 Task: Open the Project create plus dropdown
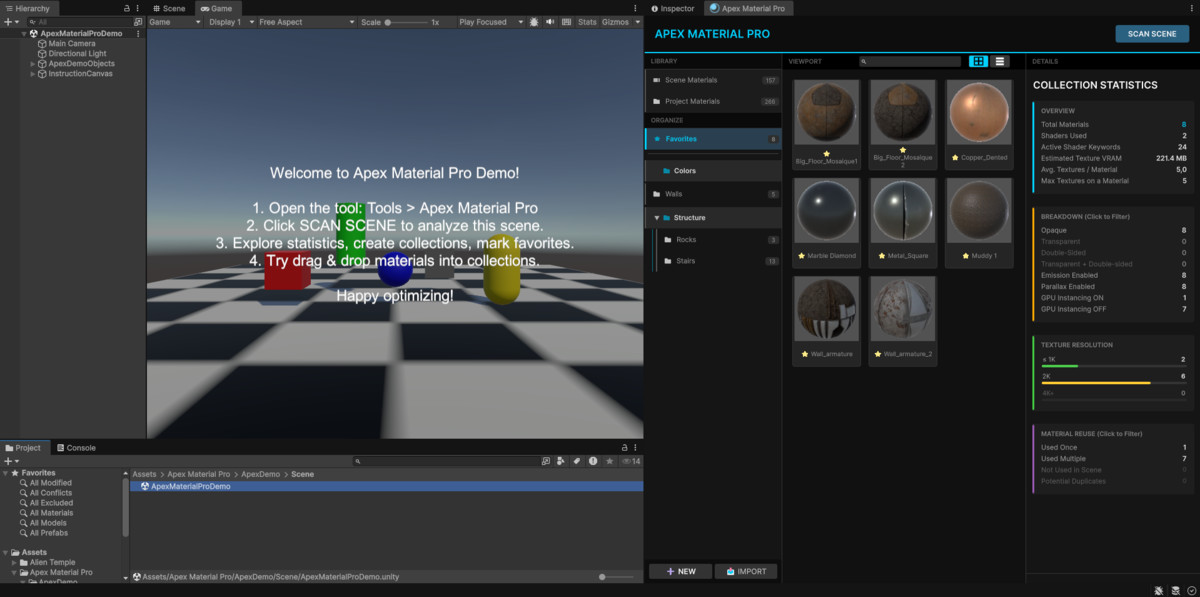pyautogui.click(x=10, y=461)
